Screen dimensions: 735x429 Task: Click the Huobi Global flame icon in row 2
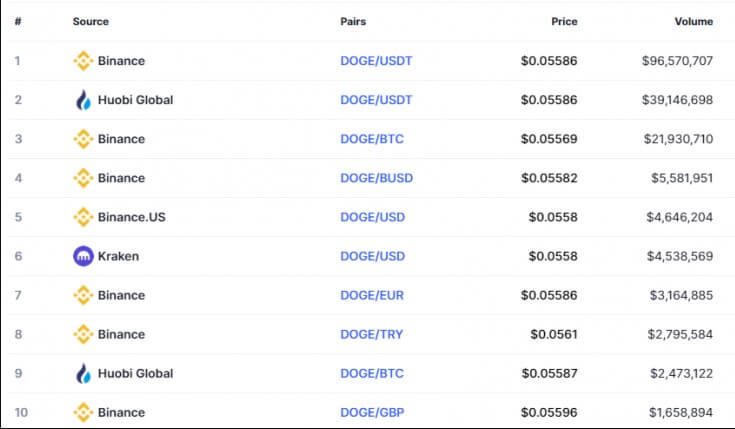pos(83,100)
